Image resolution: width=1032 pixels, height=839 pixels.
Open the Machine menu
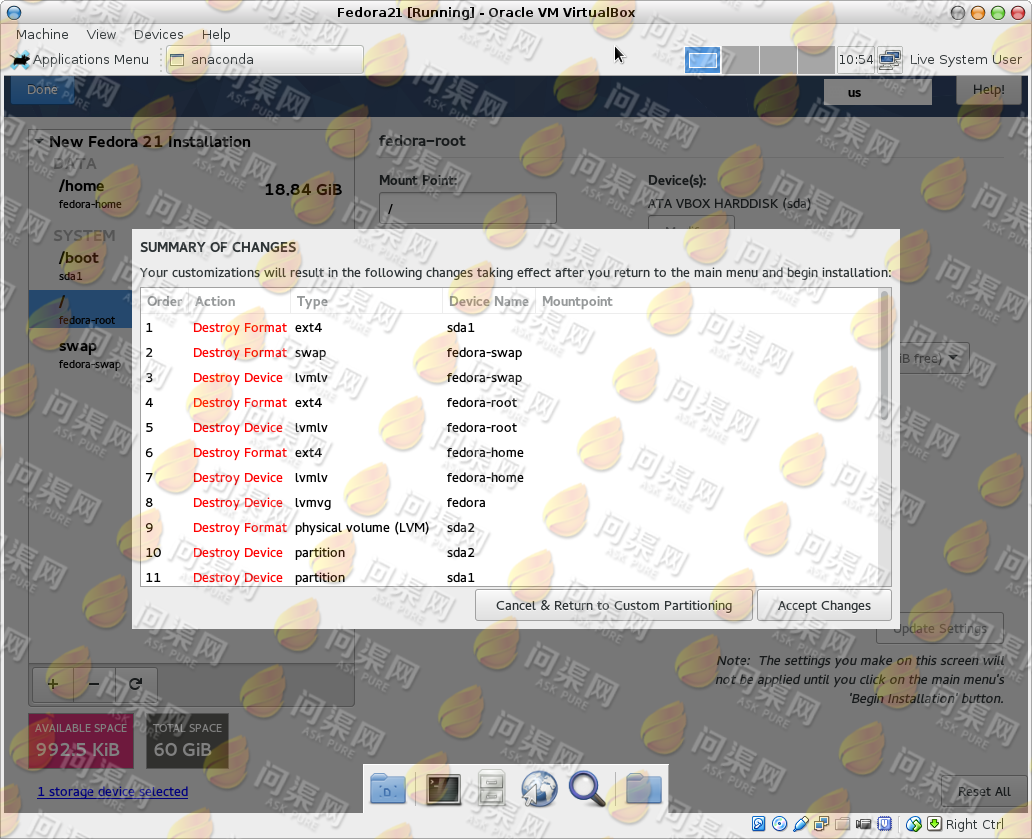point(42,34)
